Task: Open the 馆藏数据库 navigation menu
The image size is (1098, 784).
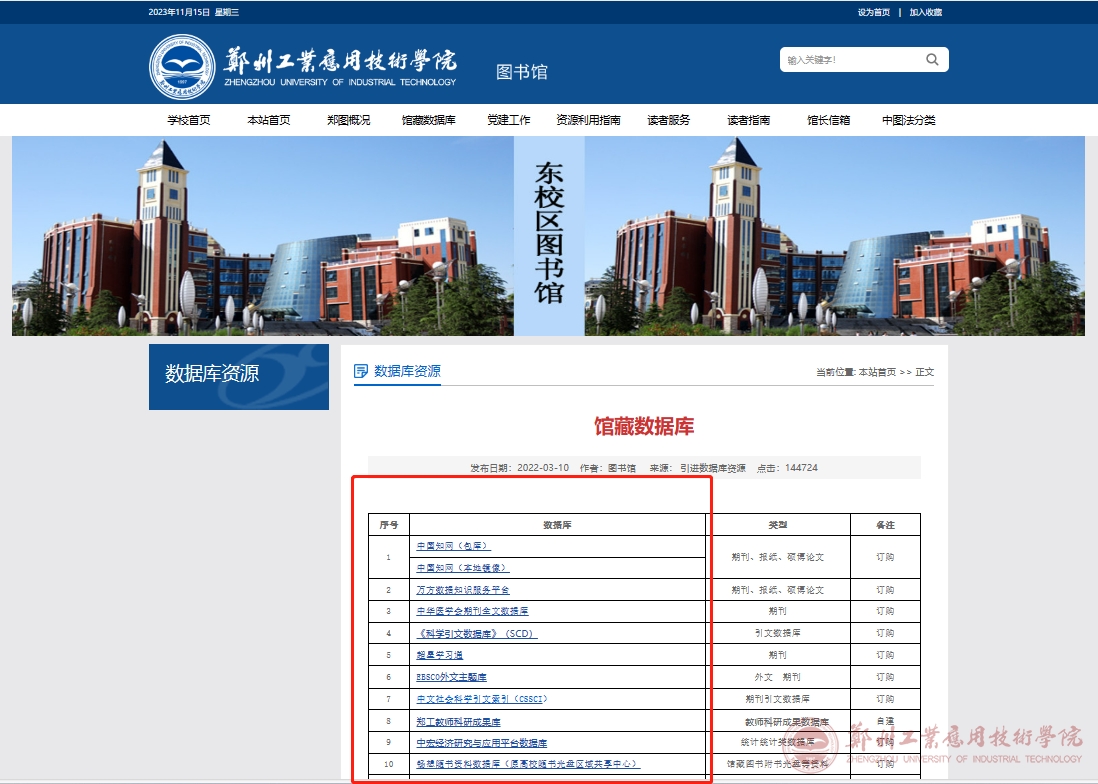Action: [428, 120]
